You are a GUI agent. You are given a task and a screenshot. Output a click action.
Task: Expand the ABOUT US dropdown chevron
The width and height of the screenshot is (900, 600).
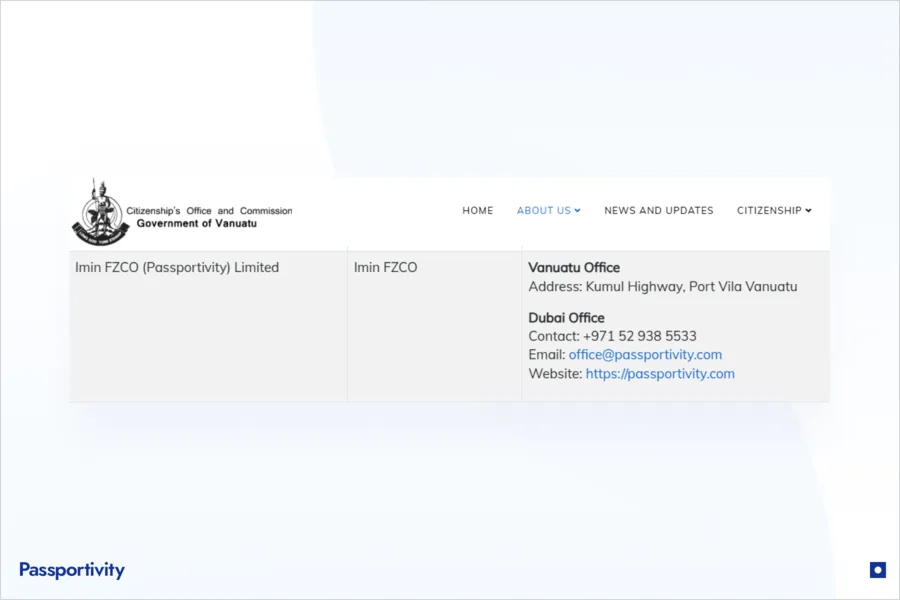tap(577, 211)
